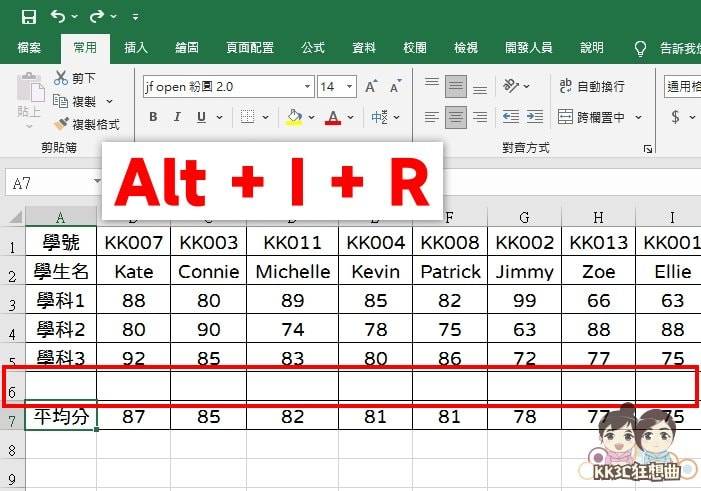Click the fill color paint bucket swatch
Screen dimensions: 701x491
tap(294, 117)
